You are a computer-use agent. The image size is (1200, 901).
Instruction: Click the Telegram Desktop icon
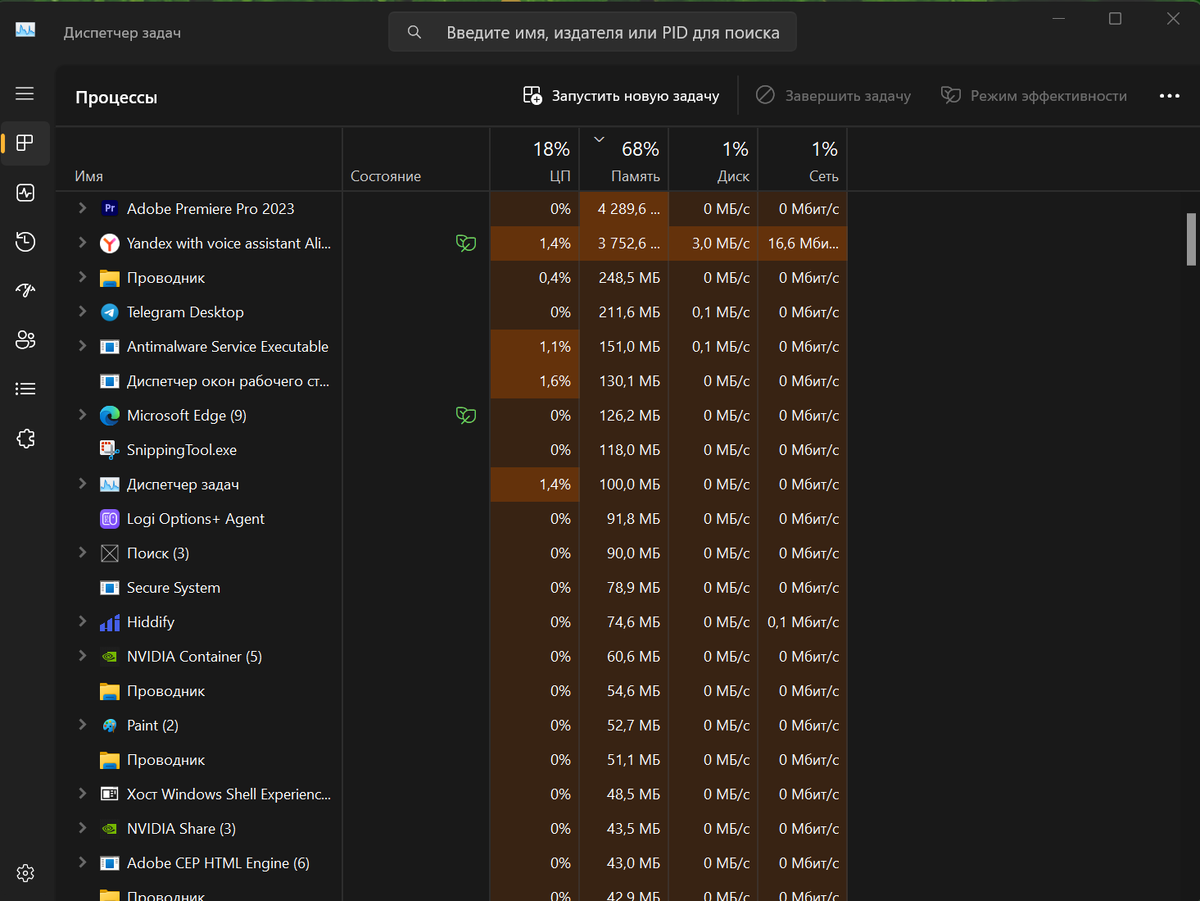click(110, 312)
